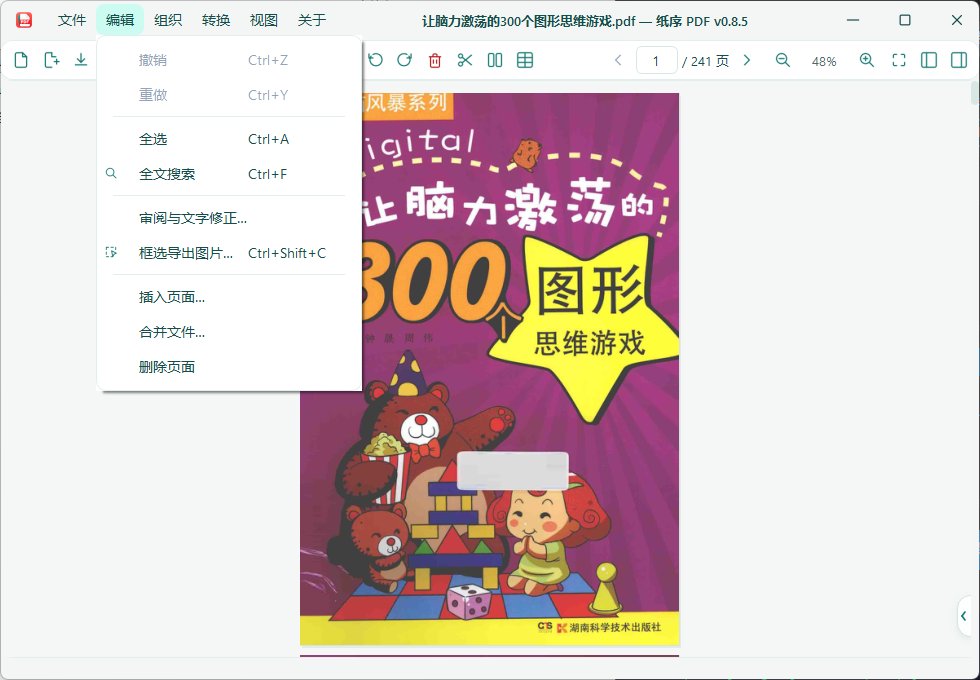Close the 纸序 PDF window
This screenshot has height=680, width=980.
(x=957, y=20)
